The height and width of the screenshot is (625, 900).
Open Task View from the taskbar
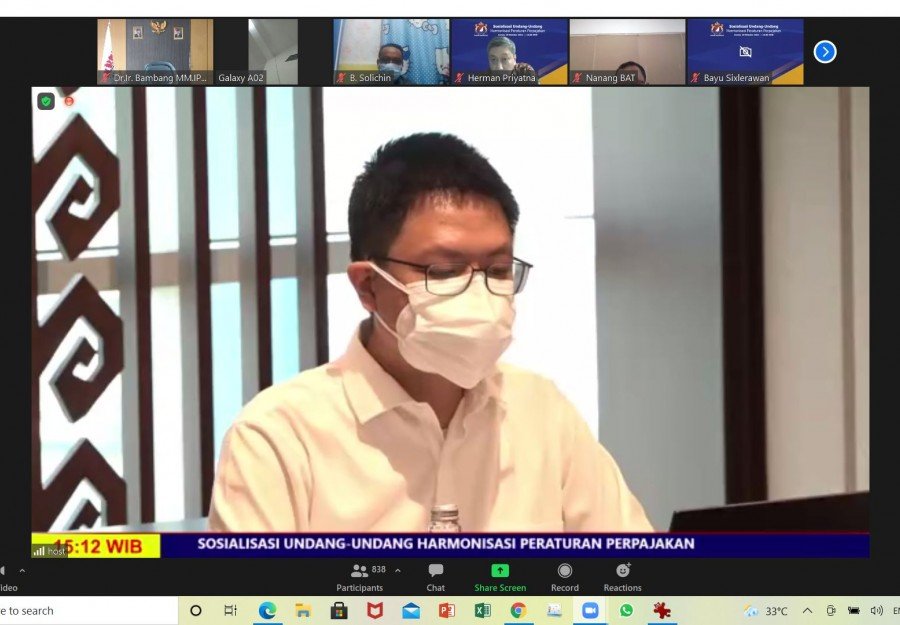pyautogui.click(x=230, y=611)
